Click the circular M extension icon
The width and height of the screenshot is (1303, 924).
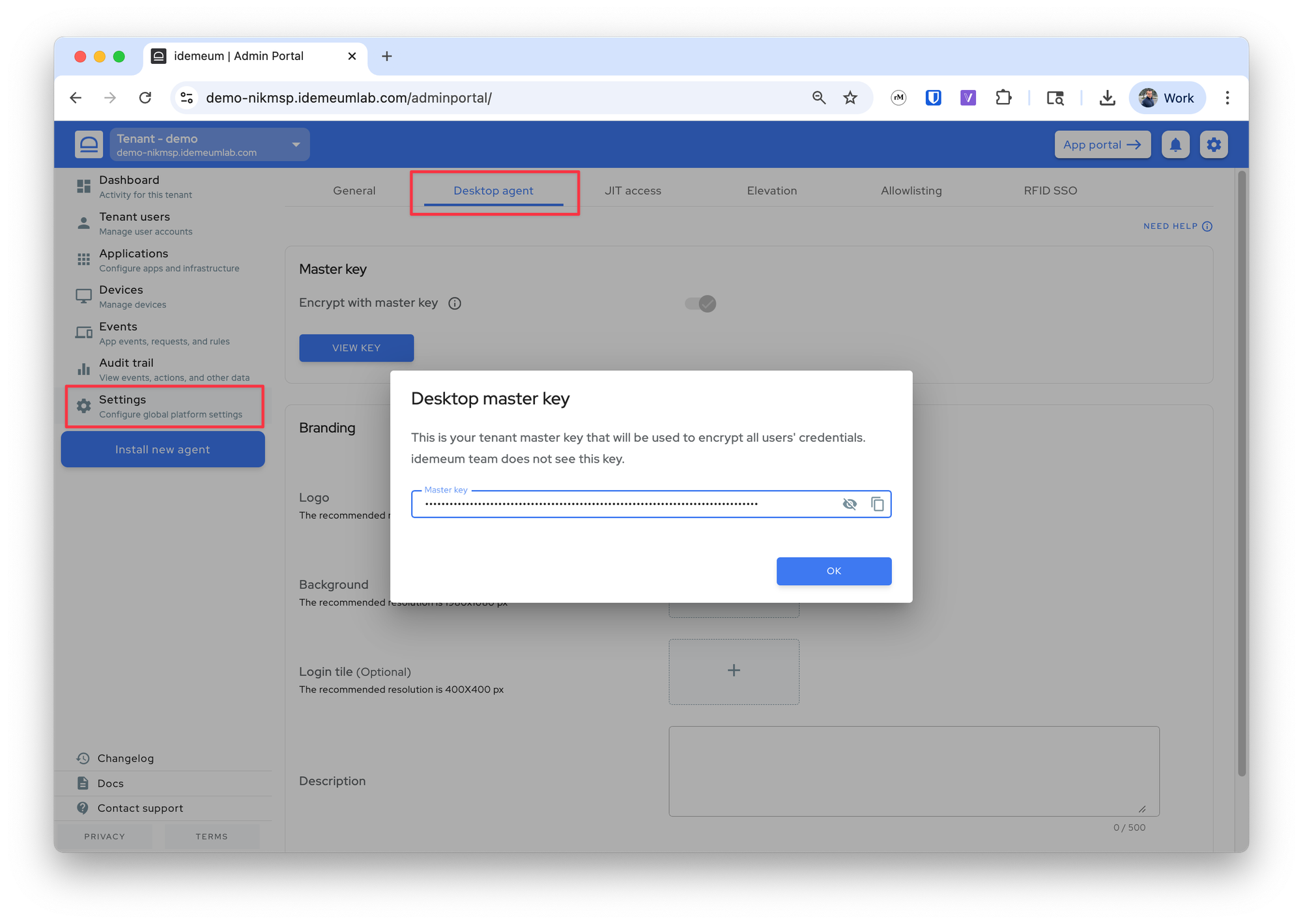898,98
